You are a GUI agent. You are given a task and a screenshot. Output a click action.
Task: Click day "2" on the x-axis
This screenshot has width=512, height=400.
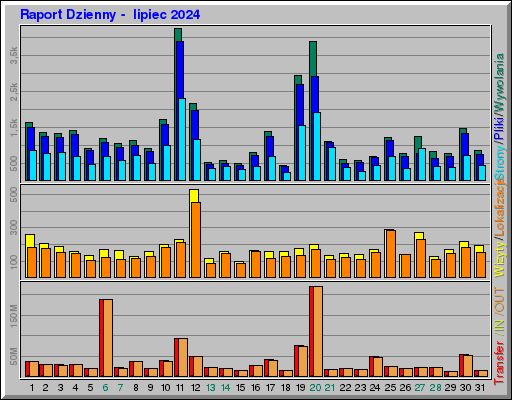[x=46, y=388]
